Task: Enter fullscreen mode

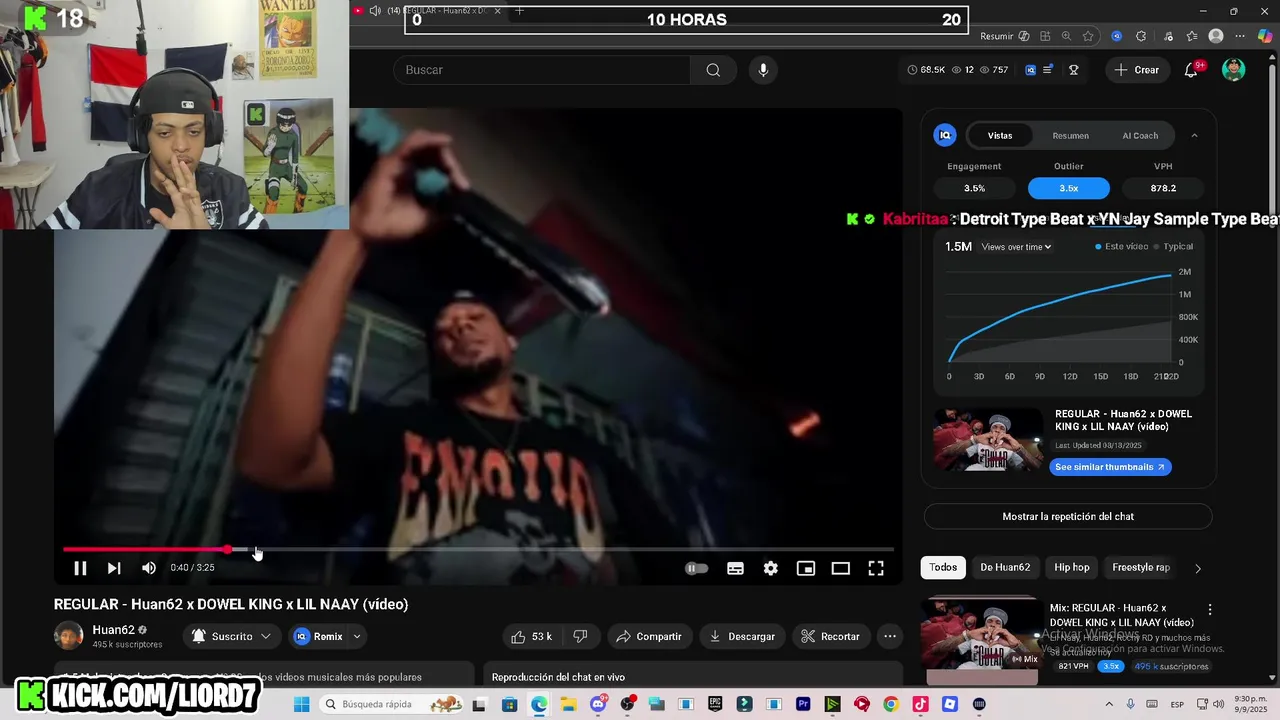Action: [x=875, y=568]
